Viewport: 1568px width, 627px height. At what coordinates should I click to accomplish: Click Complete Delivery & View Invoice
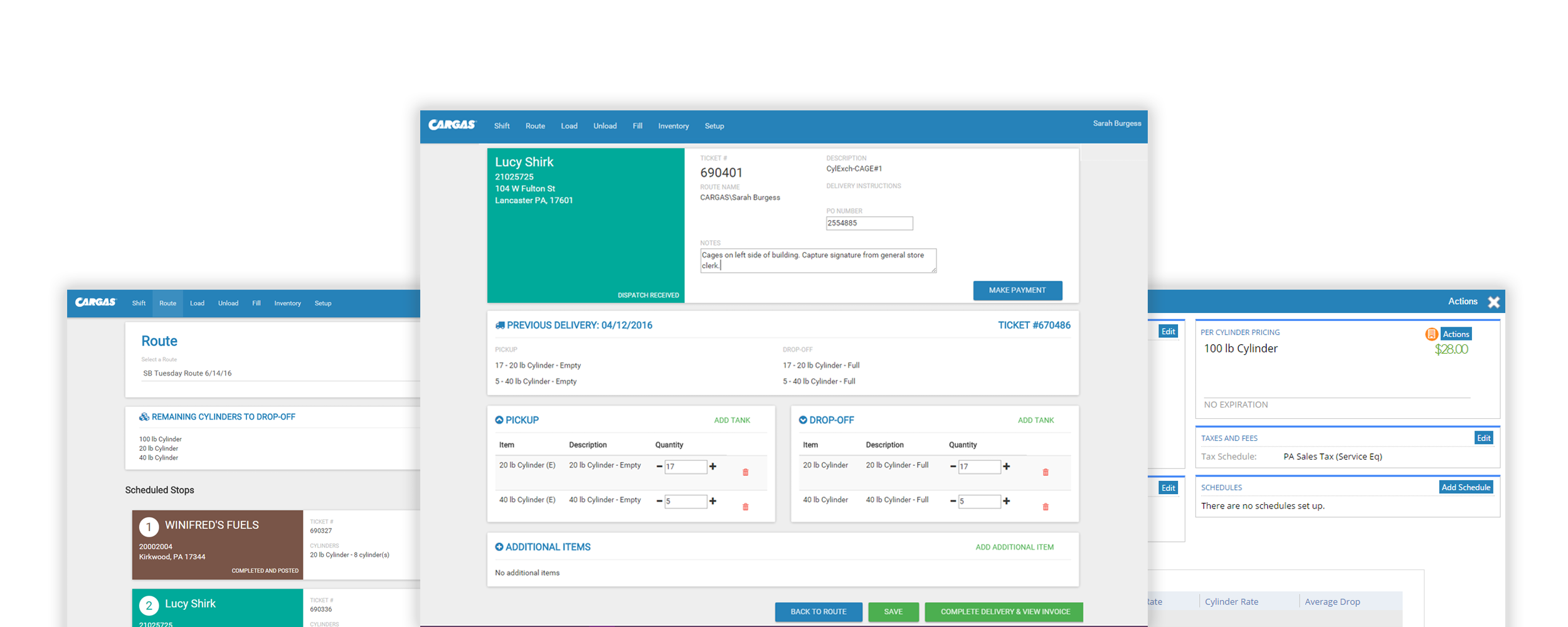pyautogui.click(x=1005, y=612)
